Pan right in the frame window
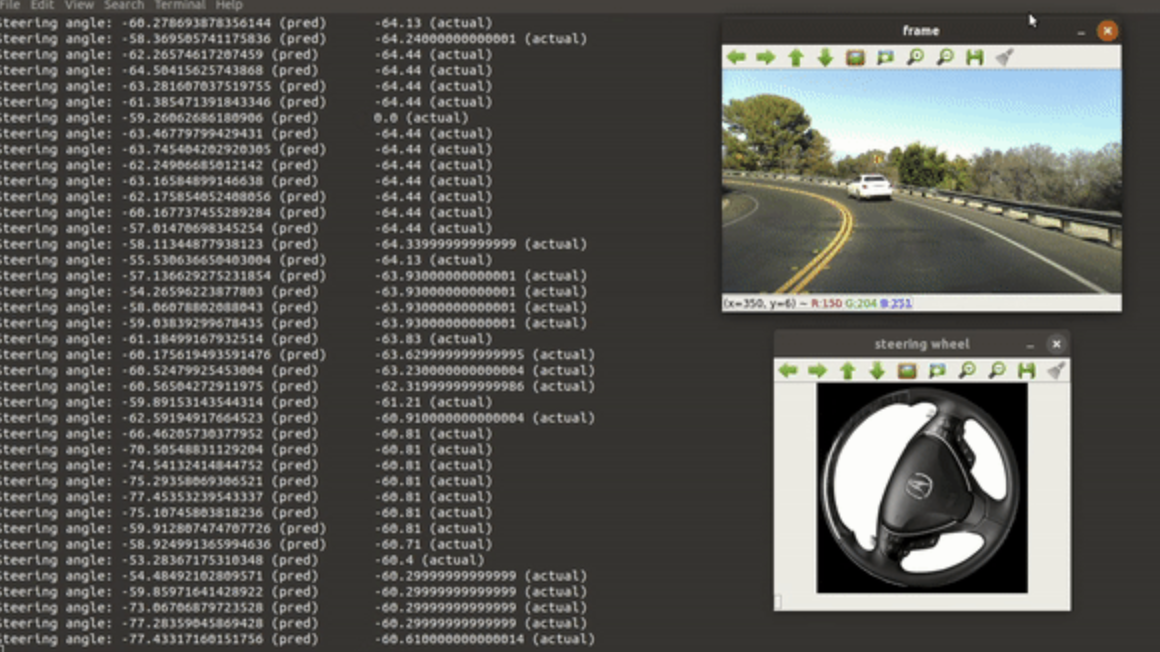The image size is (1160, 652). point(766,57)
